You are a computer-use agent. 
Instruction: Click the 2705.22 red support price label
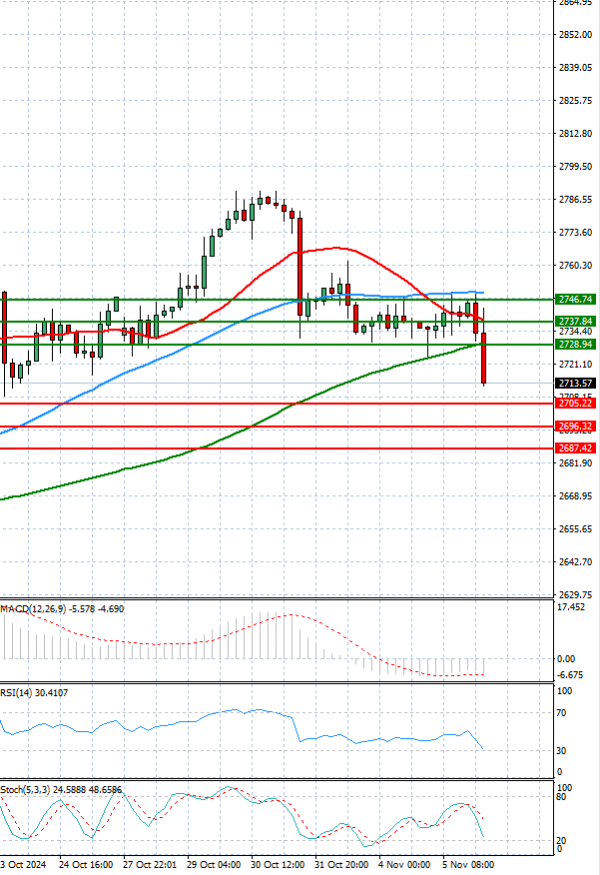point(575,403)
